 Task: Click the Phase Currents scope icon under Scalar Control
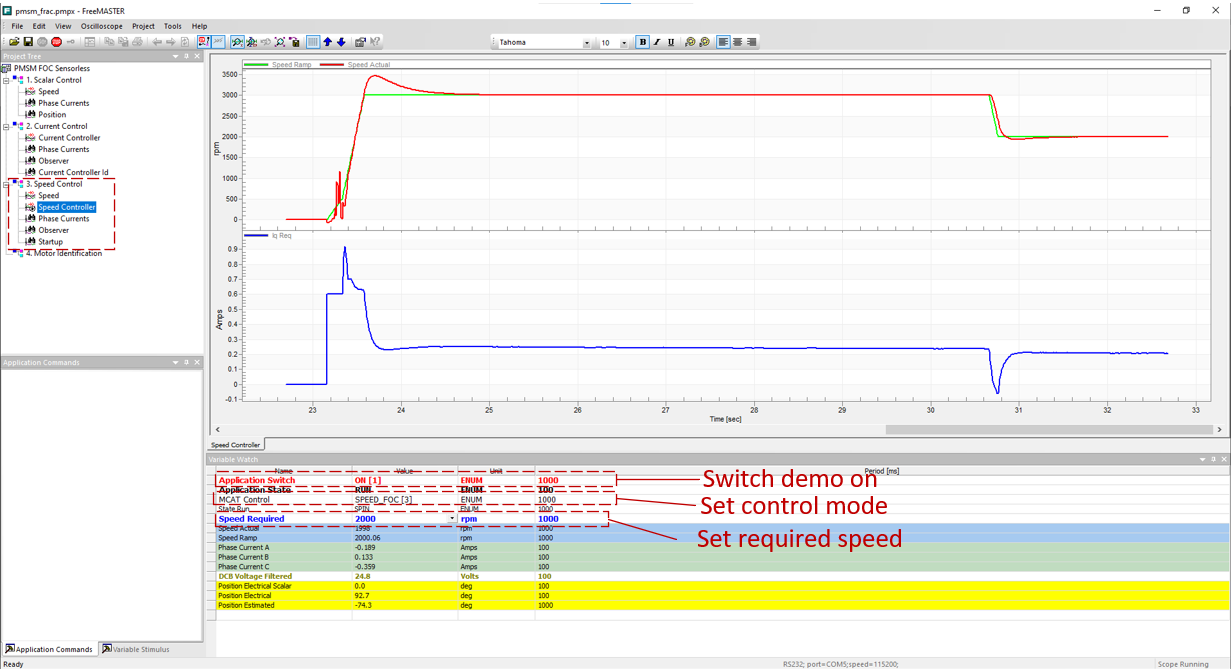30,103
